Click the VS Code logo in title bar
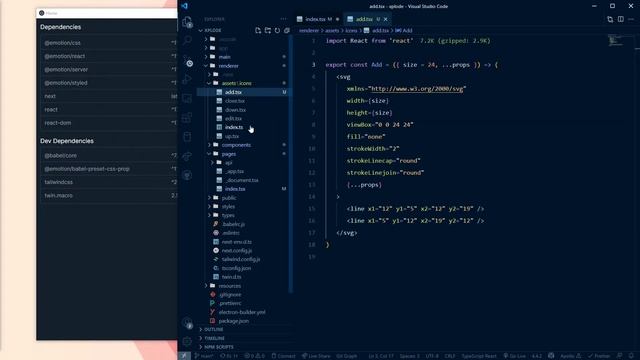640x360 pixels. [x=184, y=6]
